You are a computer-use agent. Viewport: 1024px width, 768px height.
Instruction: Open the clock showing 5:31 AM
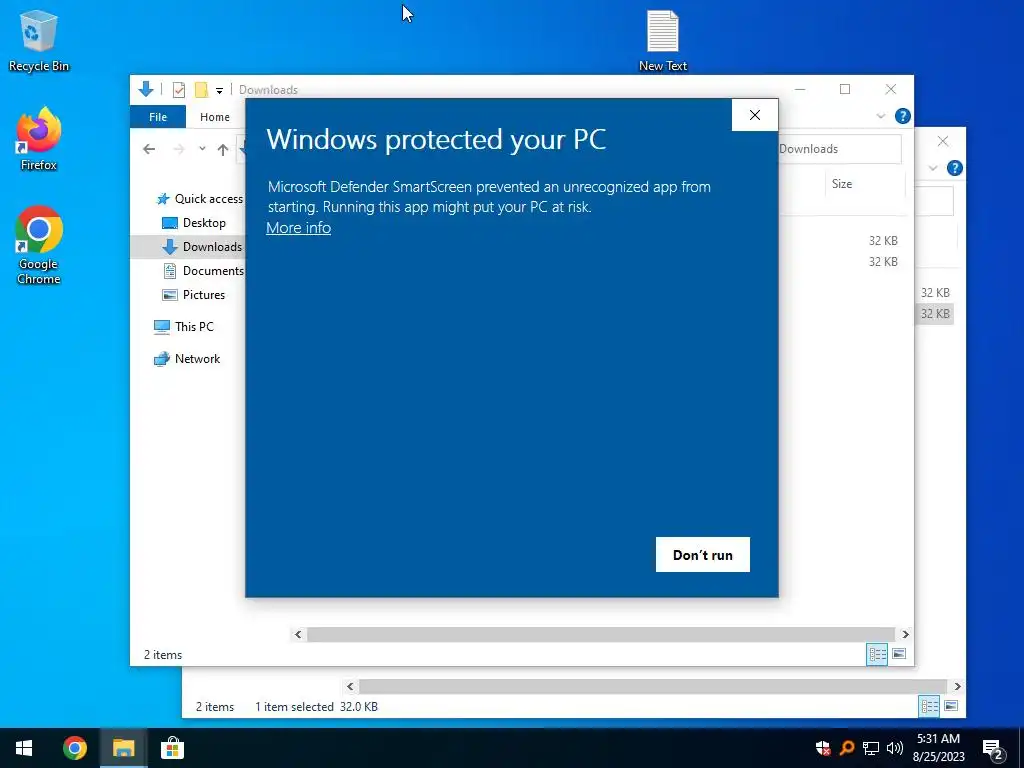(938, 748)
